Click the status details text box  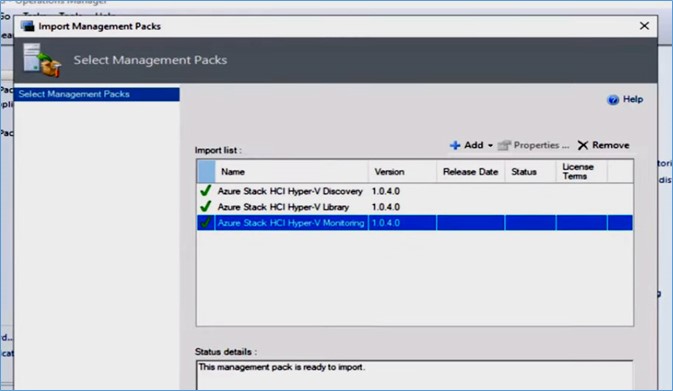pos(415,375)
